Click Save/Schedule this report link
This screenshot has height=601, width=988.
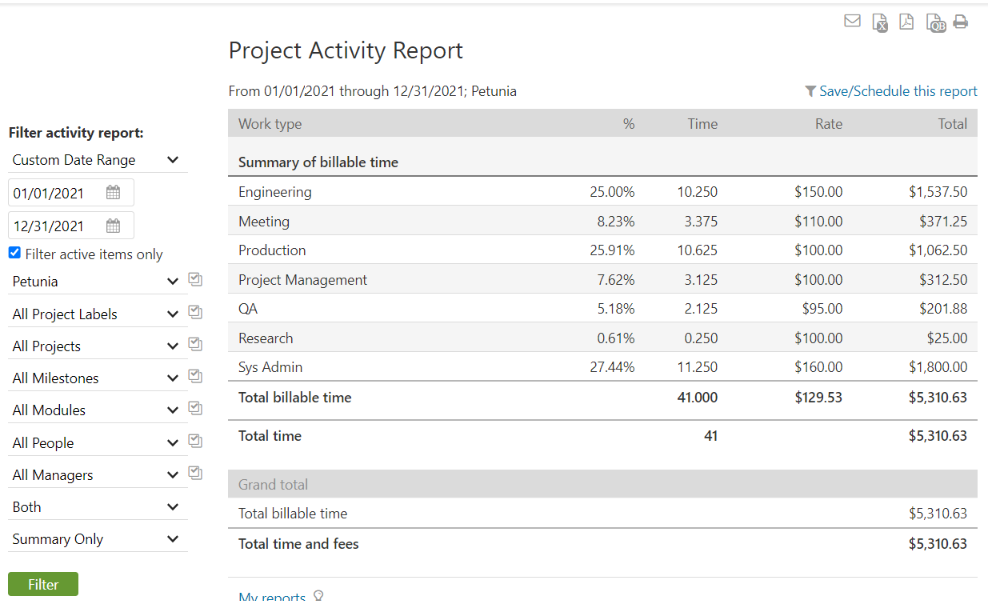coord(897,91)
